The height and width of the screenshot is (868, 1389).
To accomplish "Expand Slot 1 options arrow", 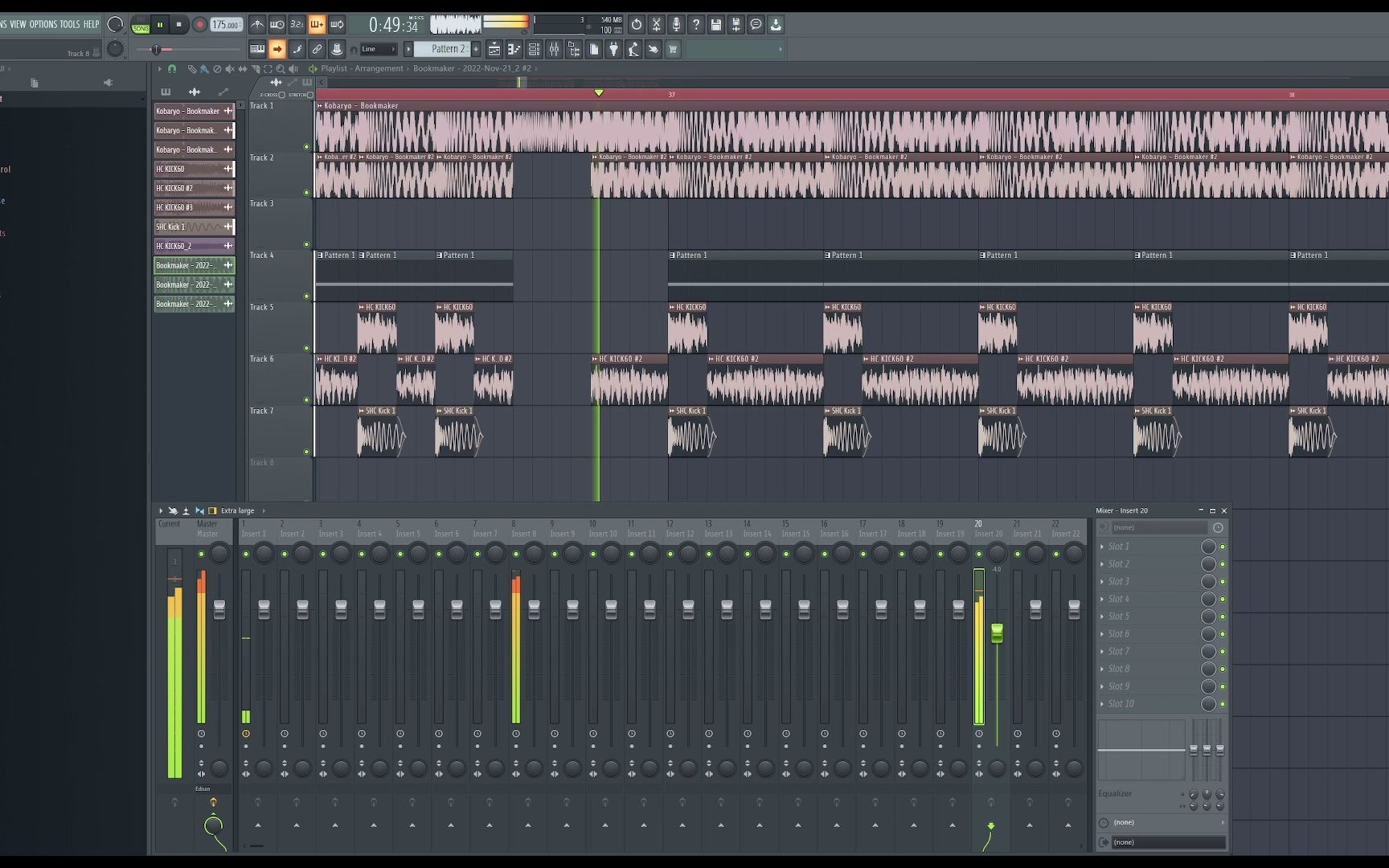I will [x=1102, y=547].
